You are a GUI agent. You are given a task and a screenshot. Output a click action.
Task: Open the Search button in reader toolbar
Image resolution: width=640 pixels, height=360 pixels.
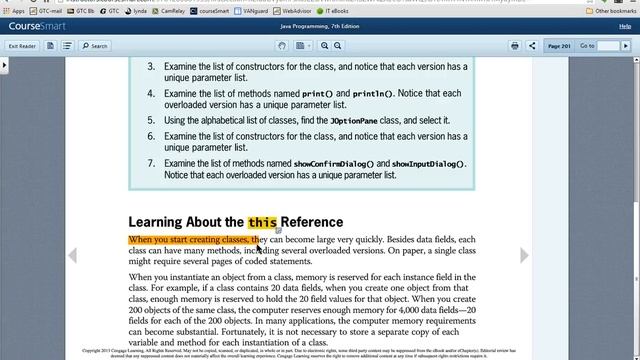pos(95,46)
